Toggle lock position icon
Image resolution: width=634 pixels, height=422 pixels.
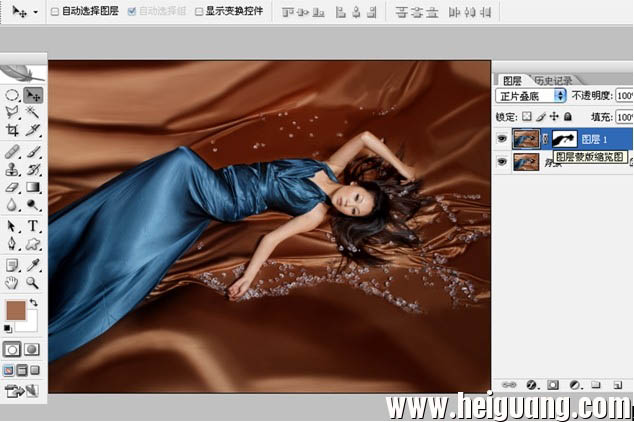[554, 117]
